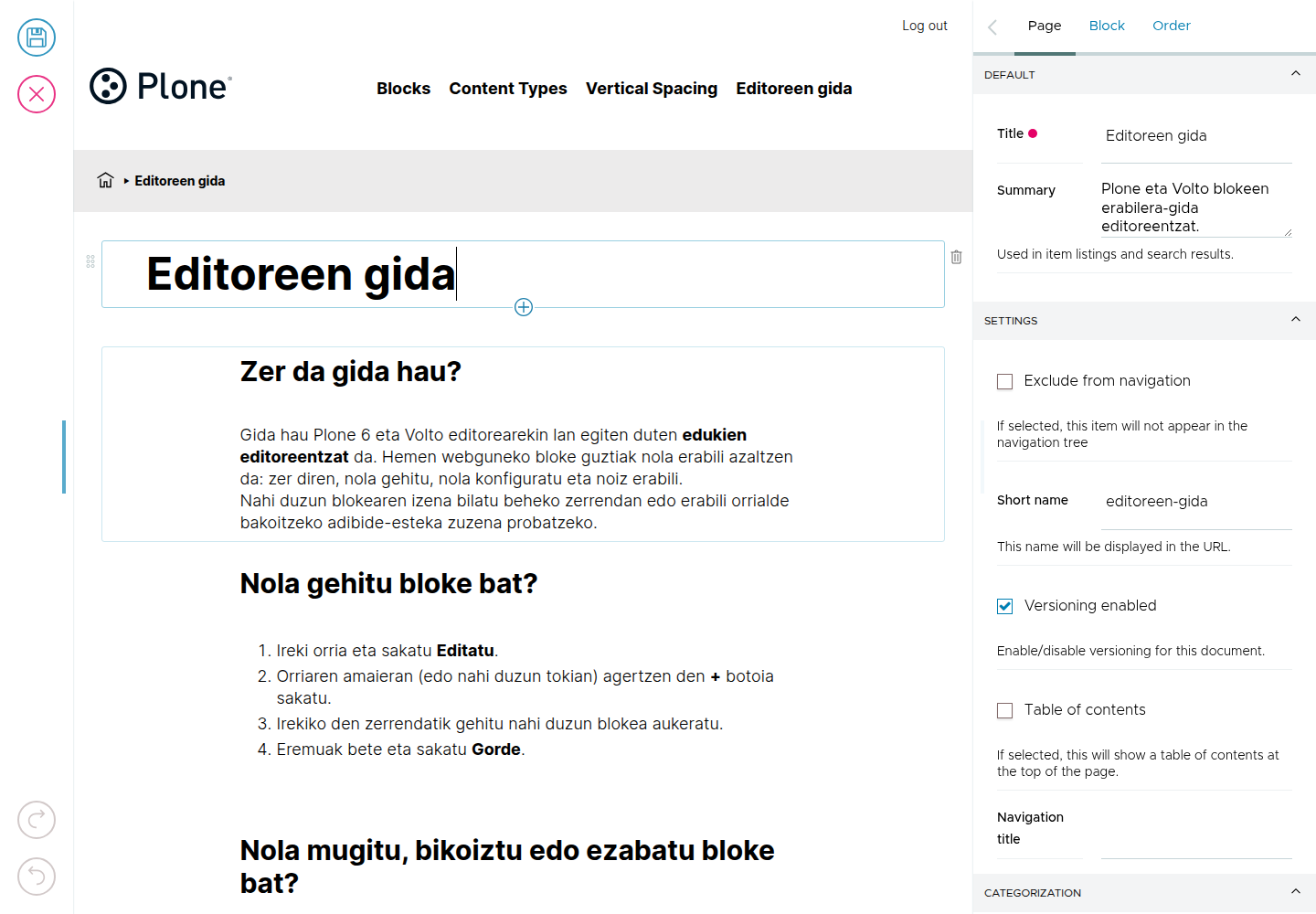Image resolution: width=1316 pixels, height=914 pixels.
Task: Collapse the sidebar with the left chevron
Action: point(992,27)
